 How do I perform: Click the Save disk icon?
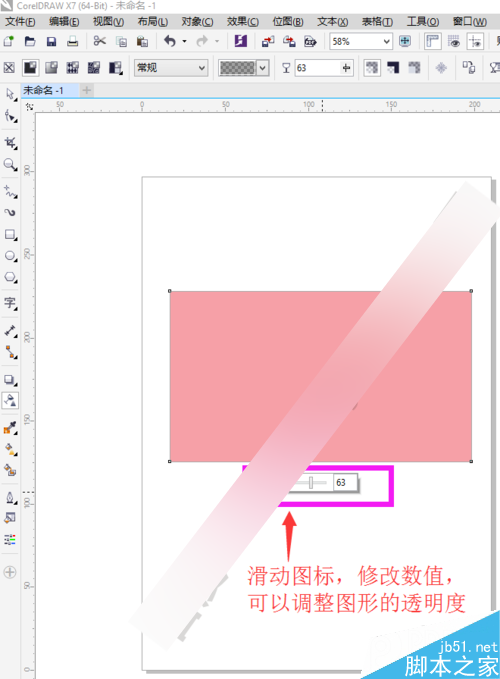[x=52, y=42]
